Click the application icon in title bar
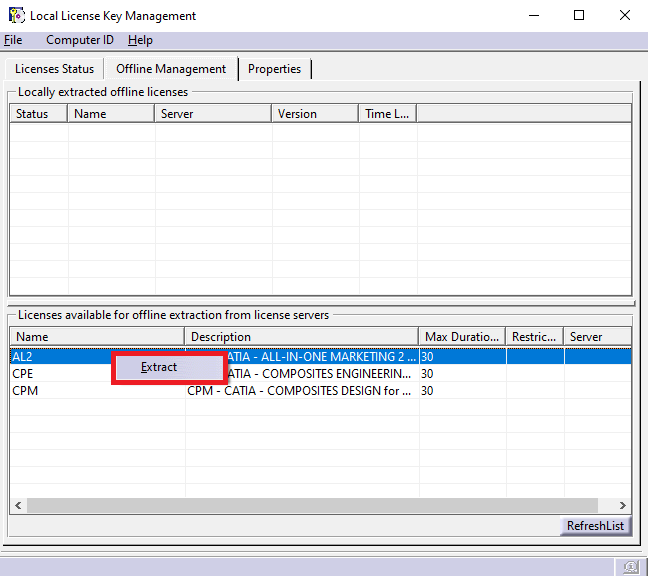648x576 pixels. tap(17, 16)
